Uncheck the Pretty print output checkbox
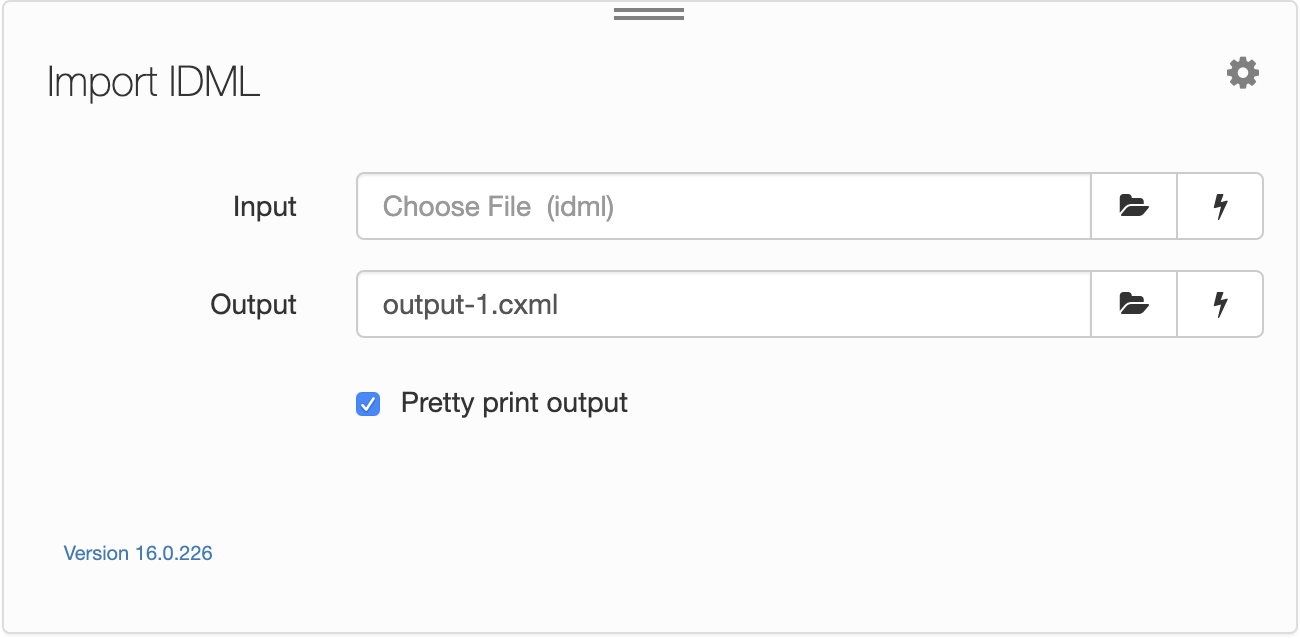The height and width of the screenshot is (638, 1300). pyautogui.click(x=368, y=404)
